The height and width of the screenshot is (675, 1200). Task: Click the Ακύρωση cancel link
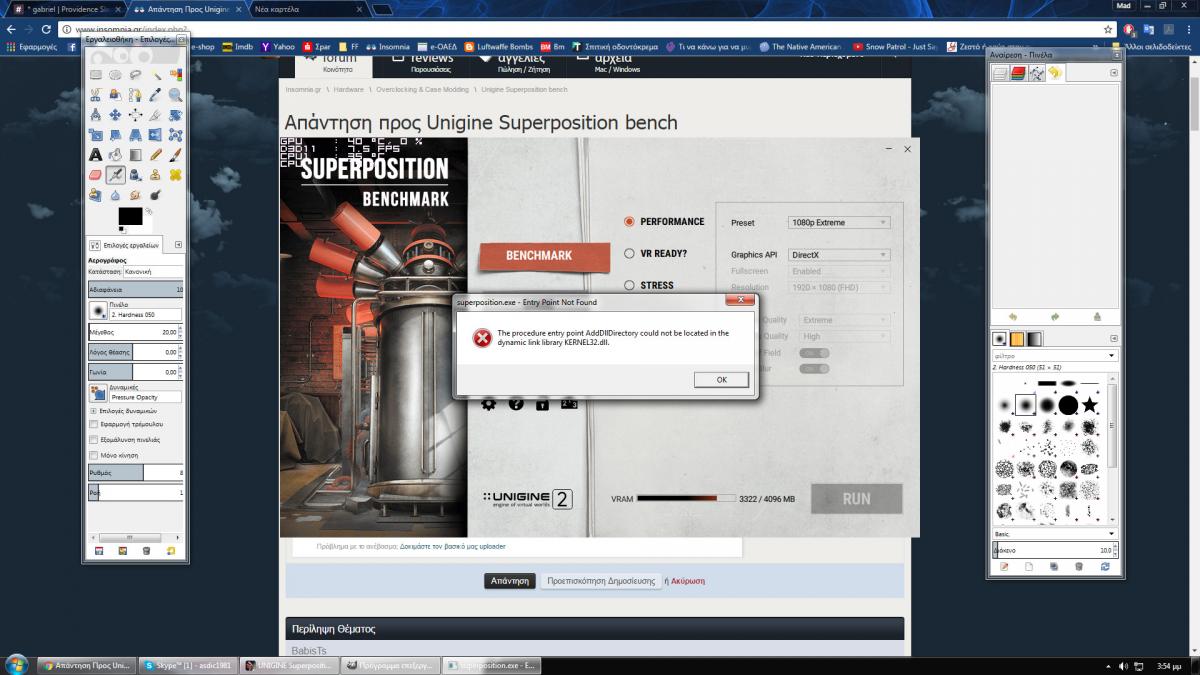pos(688,580)
